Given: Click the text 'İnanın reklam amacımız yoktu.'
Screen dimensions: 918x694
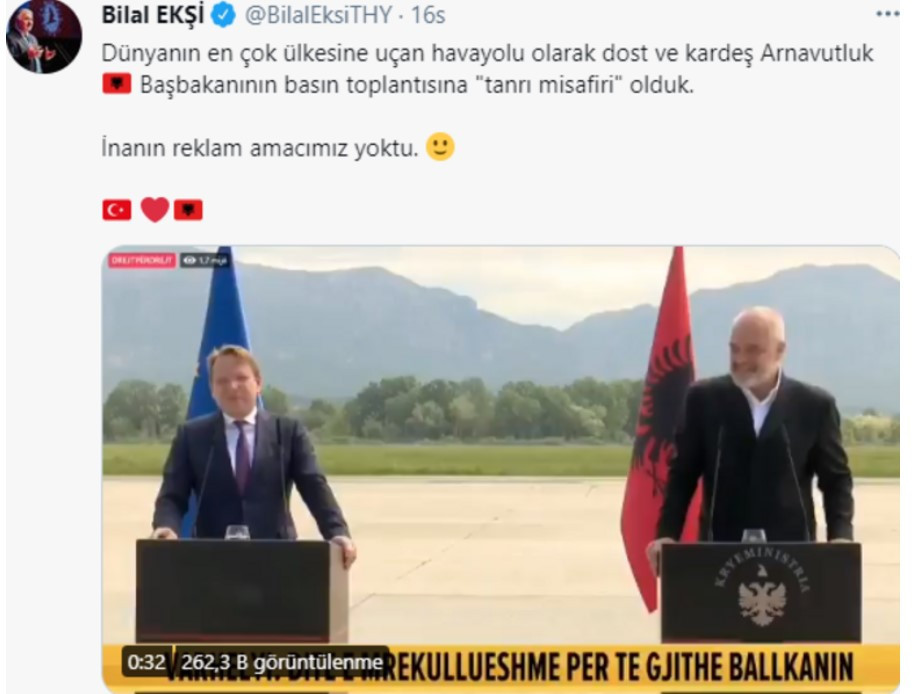Looking at the screenshot, I should [260, 148].
